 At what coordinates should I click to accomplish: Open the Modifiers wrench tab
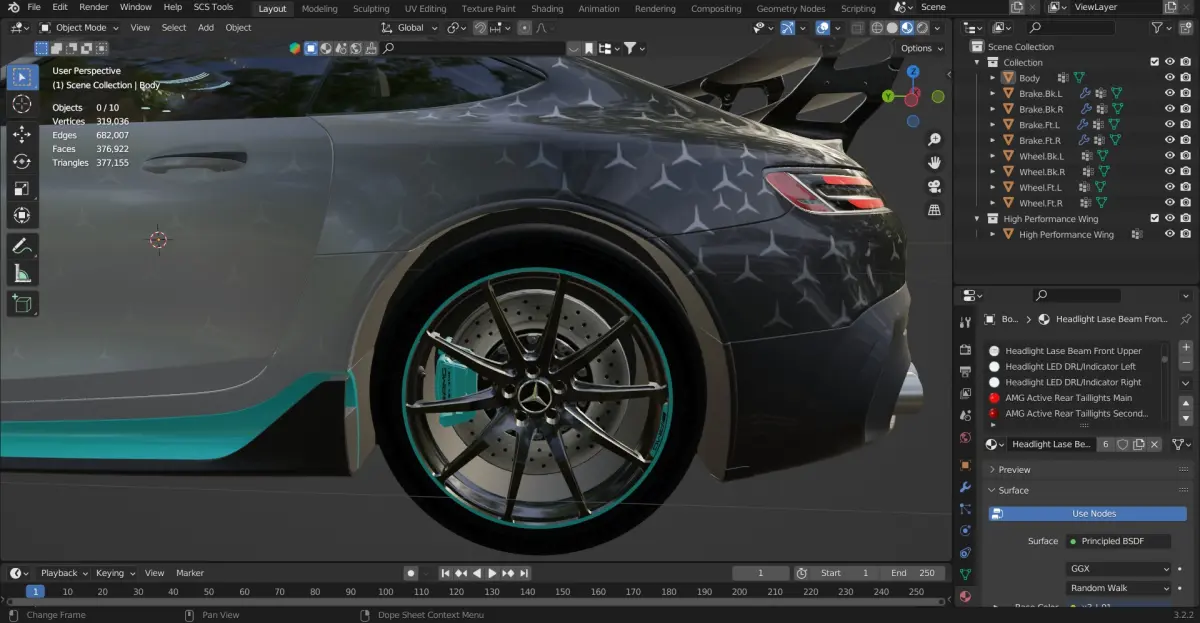click(x=965, y=487)
